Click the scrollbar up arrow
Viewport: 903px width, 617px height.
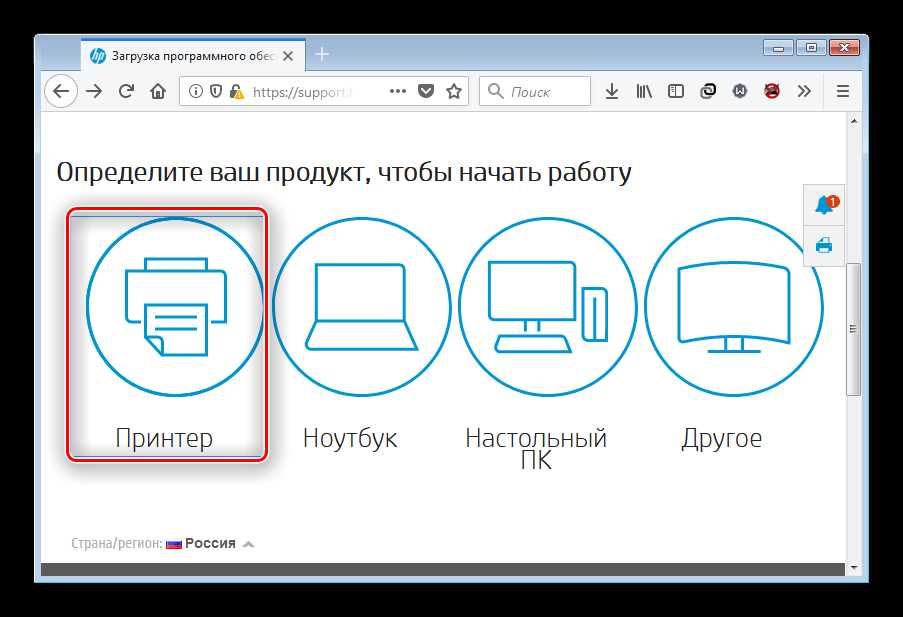click(x=853, y=121)
